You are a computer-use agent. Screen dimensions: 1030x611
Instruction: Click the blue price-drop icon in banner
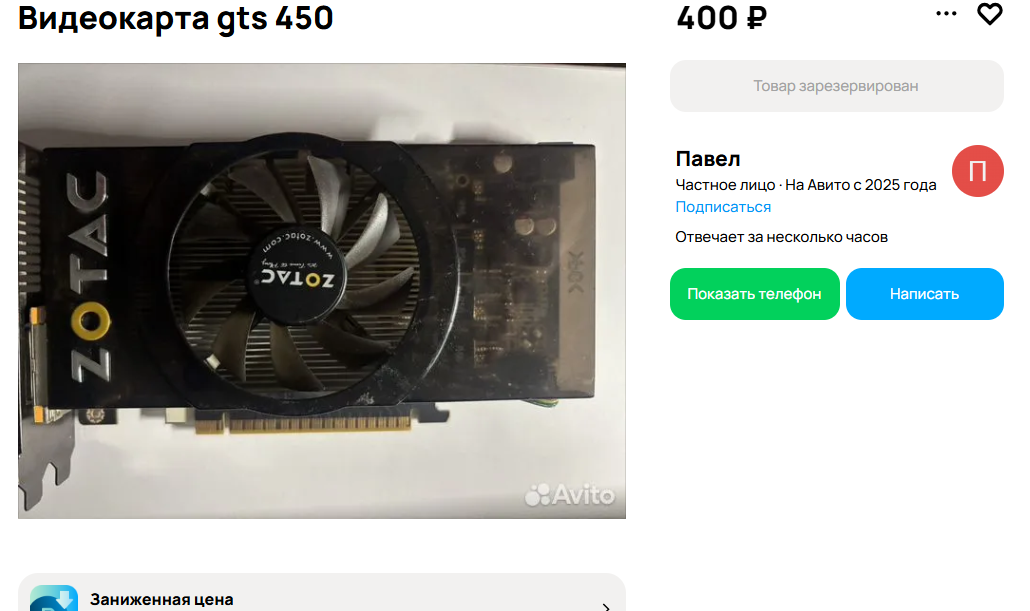[54, 599]
